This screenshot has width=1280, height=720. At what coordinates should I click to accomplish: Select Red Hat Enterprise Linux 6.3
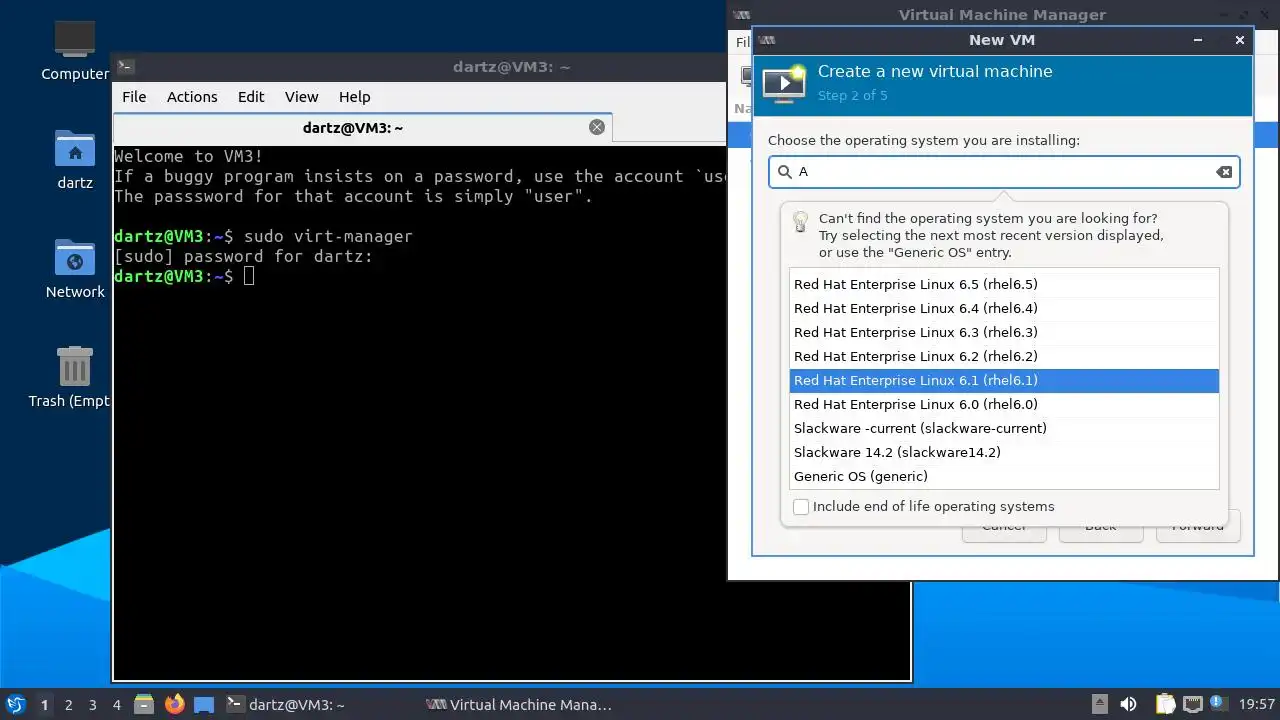click(1004, 332)
